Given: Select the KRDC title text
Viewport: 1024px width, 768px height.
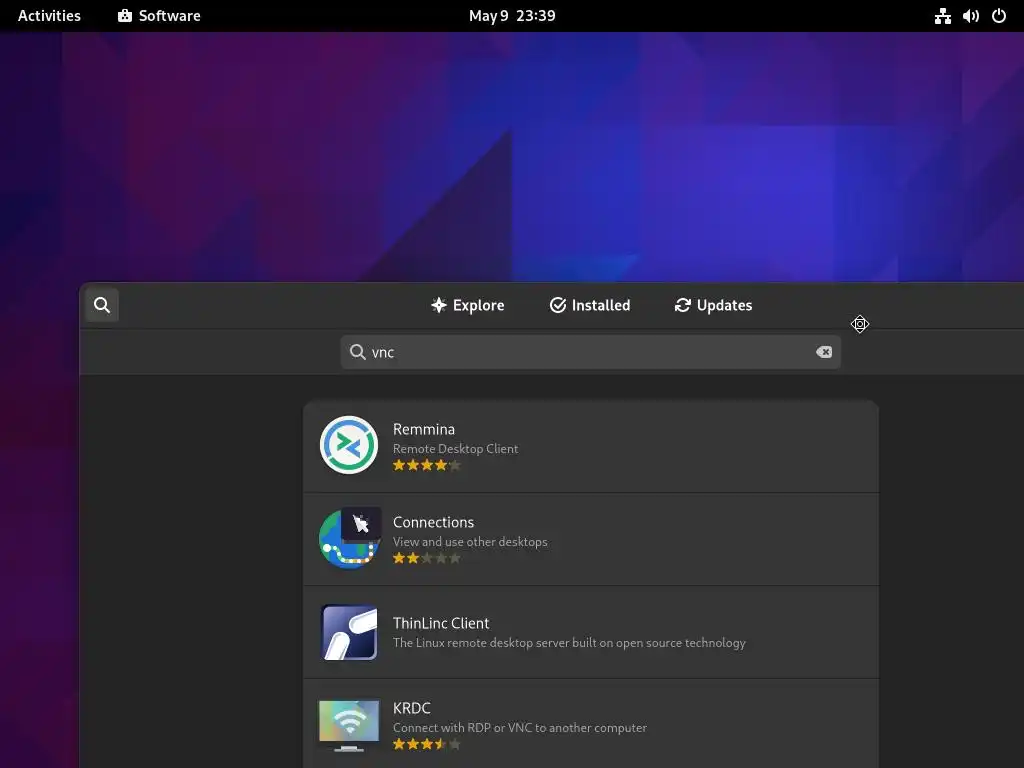Looking at the screenshot, I should point(411,708).
